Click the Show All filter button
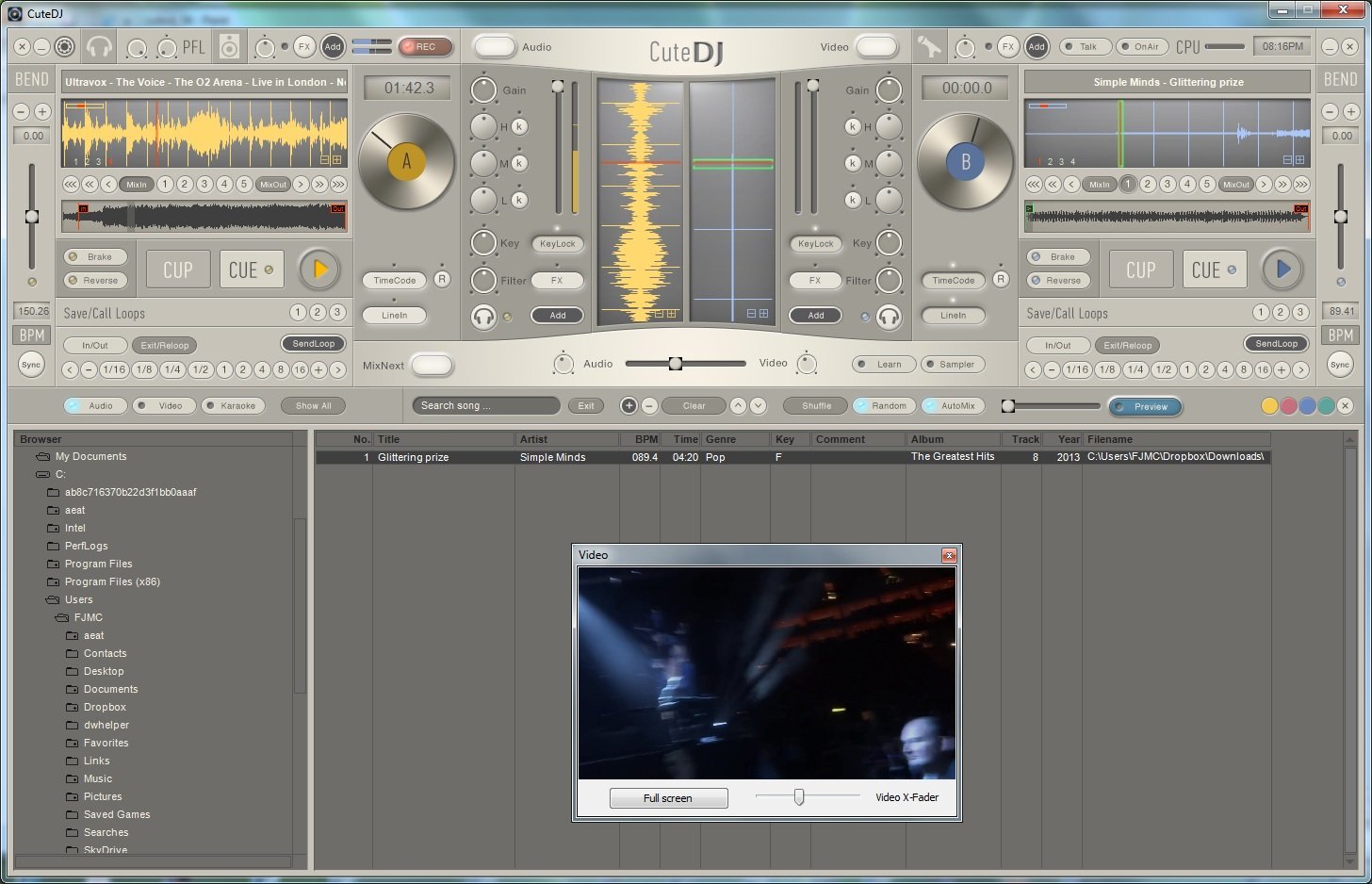1372x884 pixels. click(314, 405)
